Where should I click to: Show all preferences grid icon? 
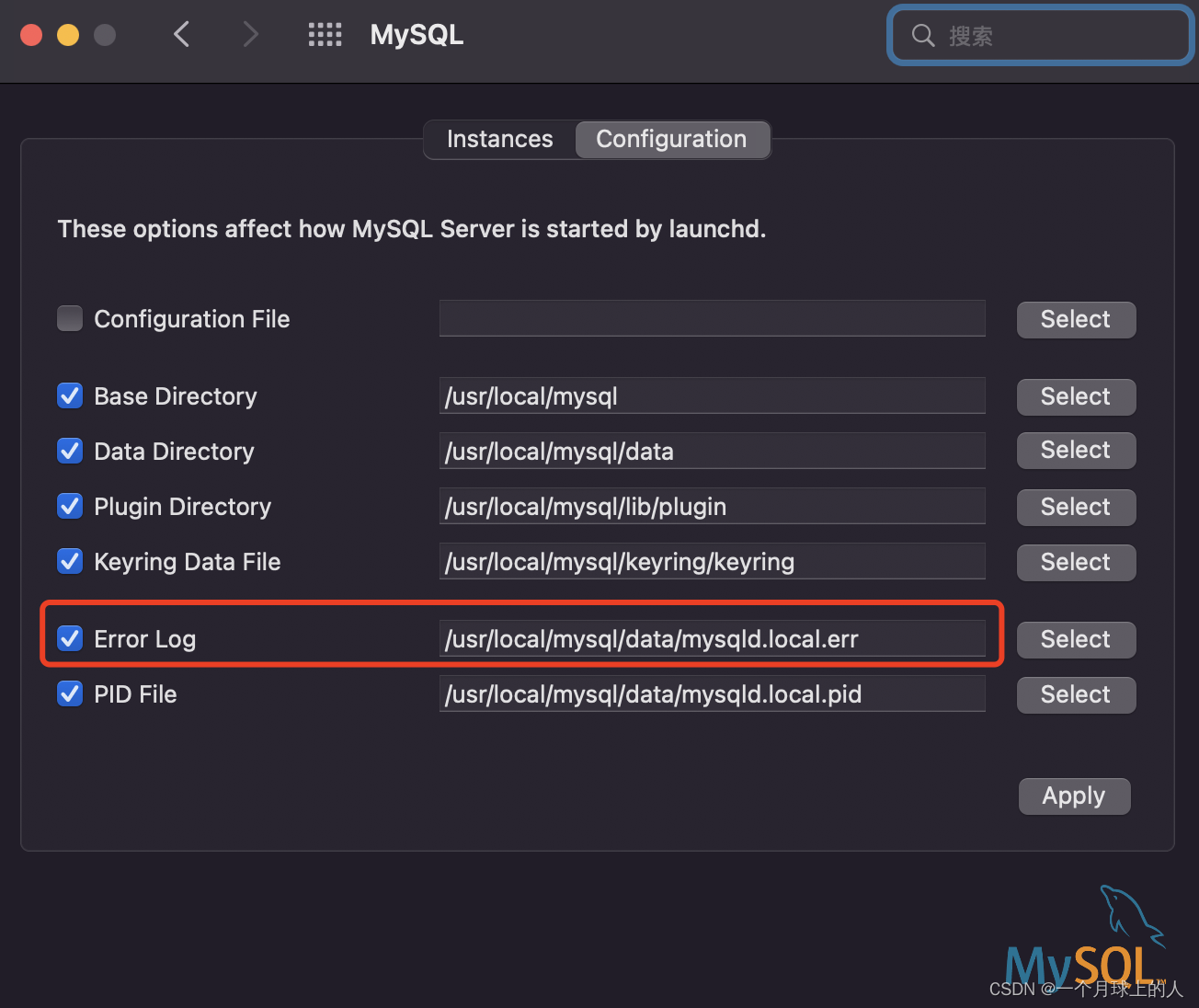325,35
